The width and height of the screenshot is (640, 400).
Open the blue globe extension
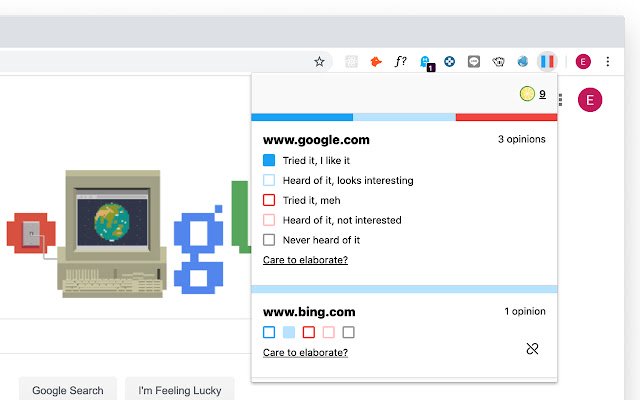[522, 62]
